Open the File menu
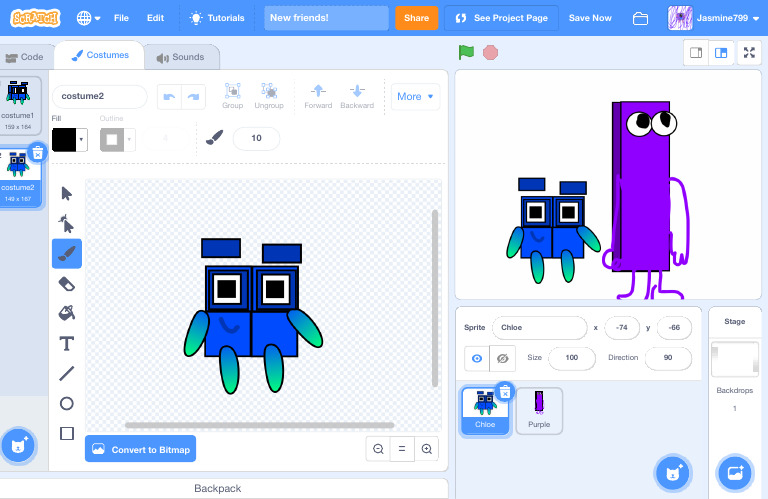 (x=121, y=18)
